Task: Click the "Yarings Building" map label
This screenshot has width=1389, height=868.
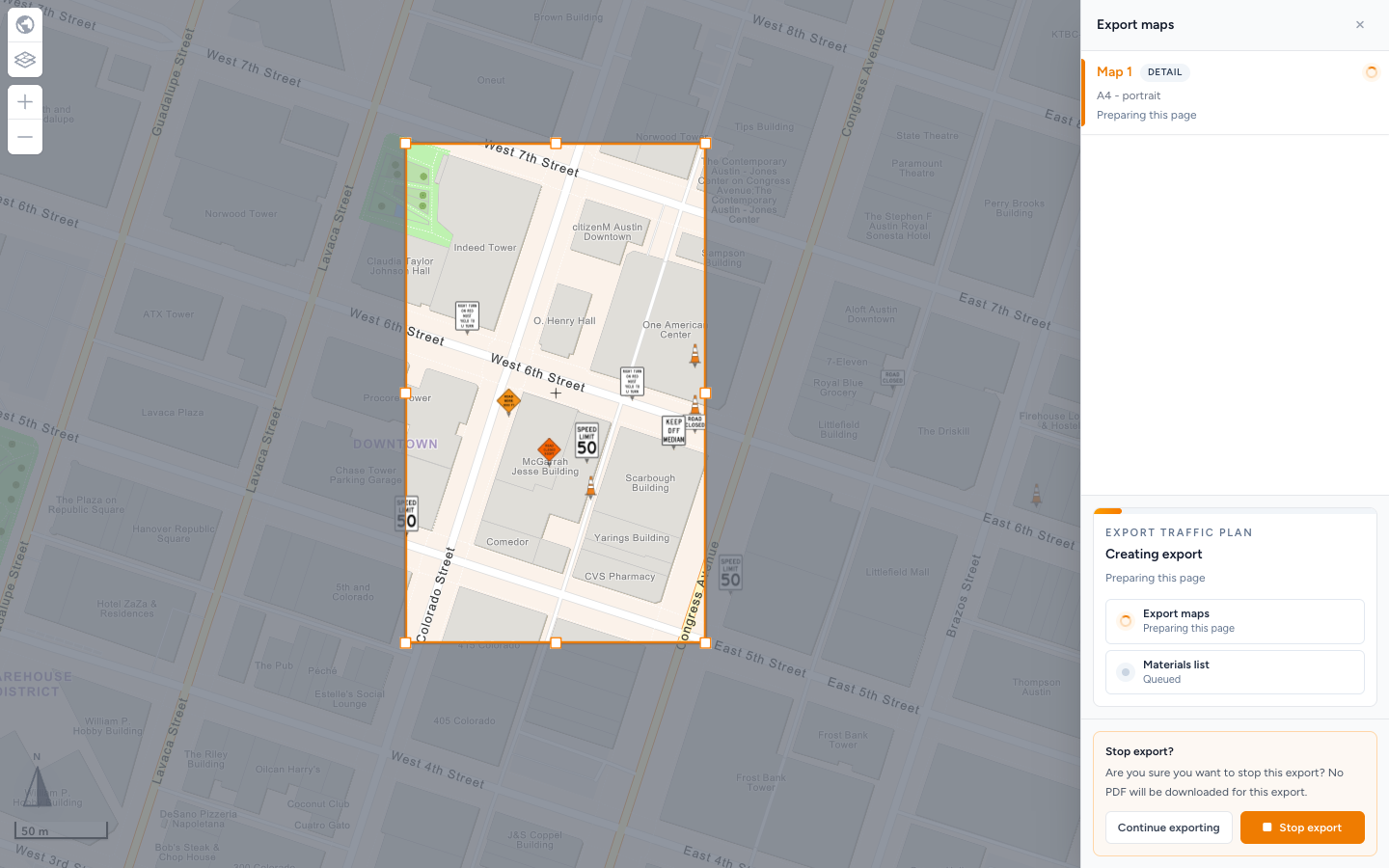Action: (x=631, y=538)
